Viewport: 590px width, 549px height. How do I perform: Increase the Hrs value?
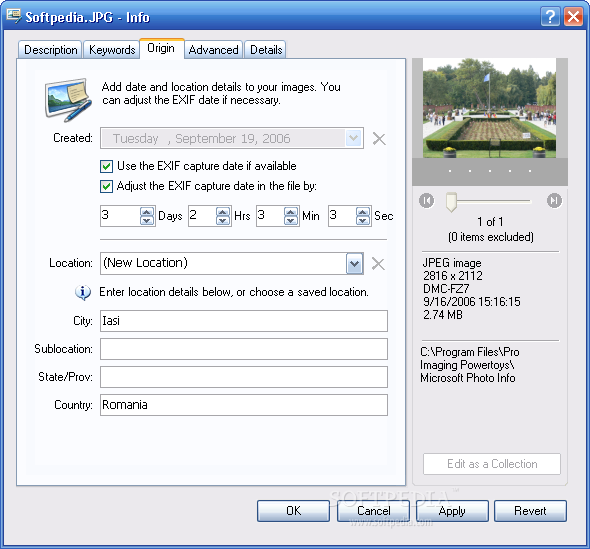pyautogui.click(x=223, y=212)
